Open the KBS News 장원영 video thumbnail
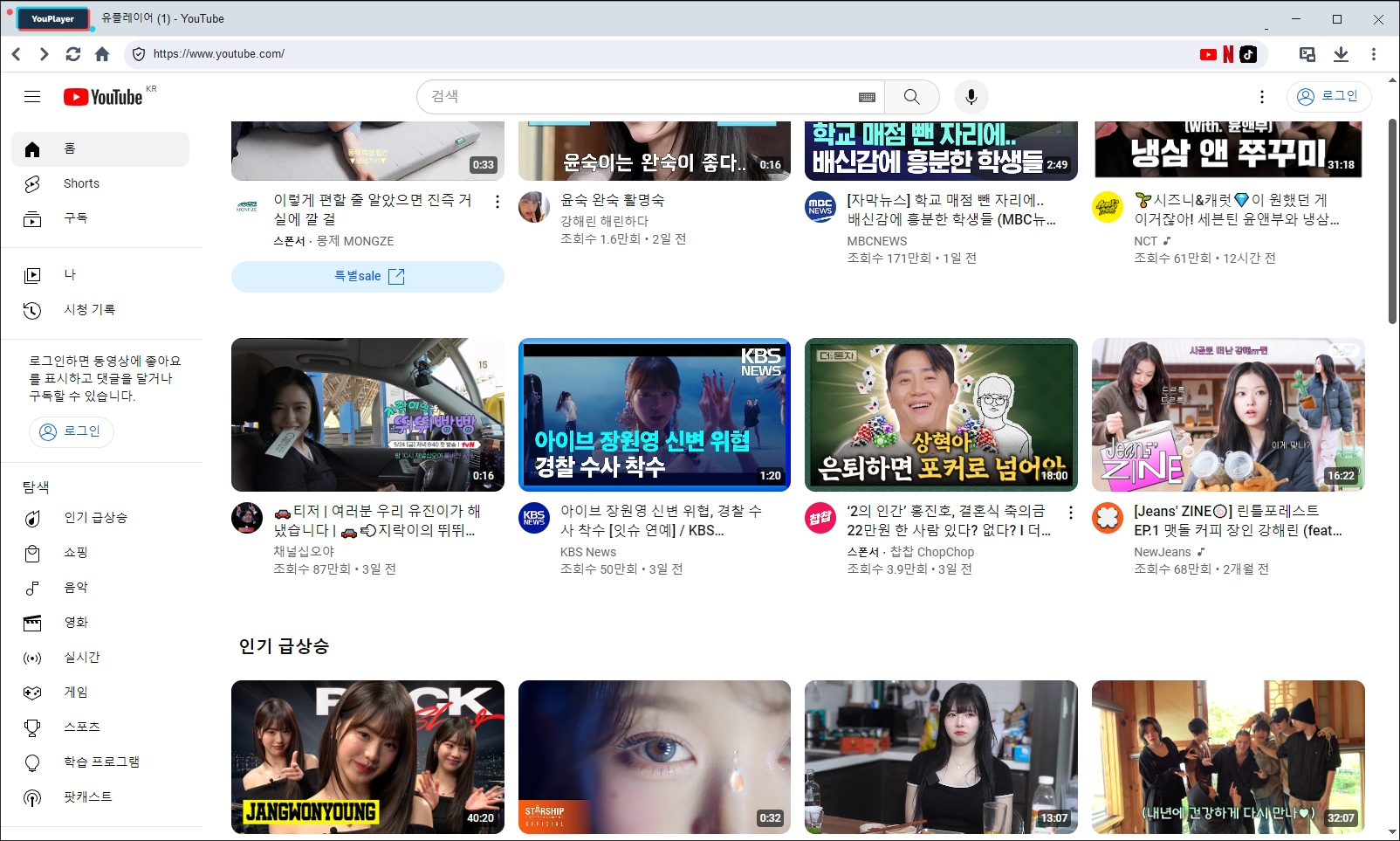Image resolution: width=1400 pixels, height=841 pixels. 654,415
